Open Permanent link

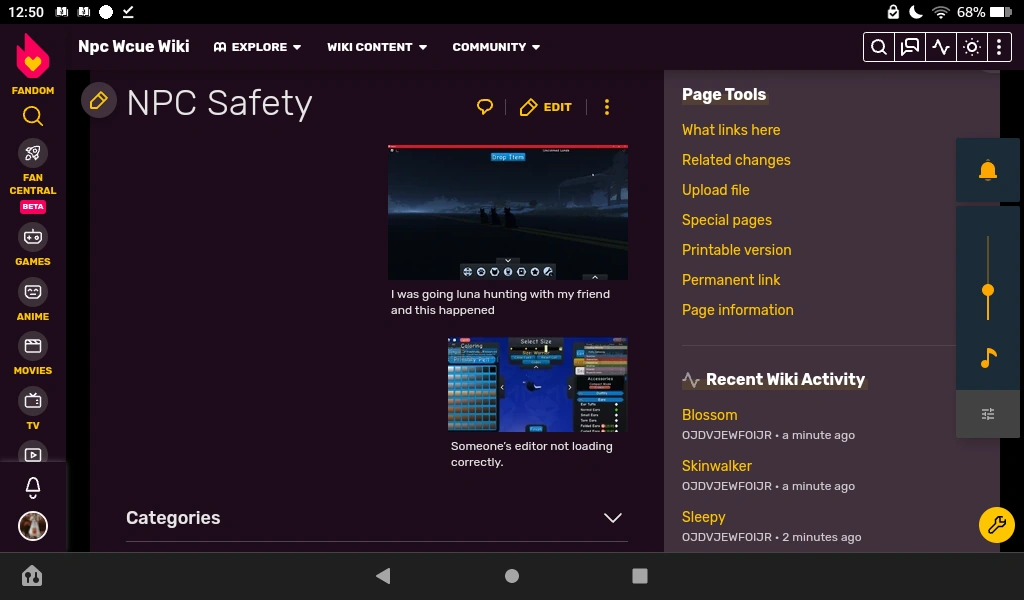[x=731, y=280]
